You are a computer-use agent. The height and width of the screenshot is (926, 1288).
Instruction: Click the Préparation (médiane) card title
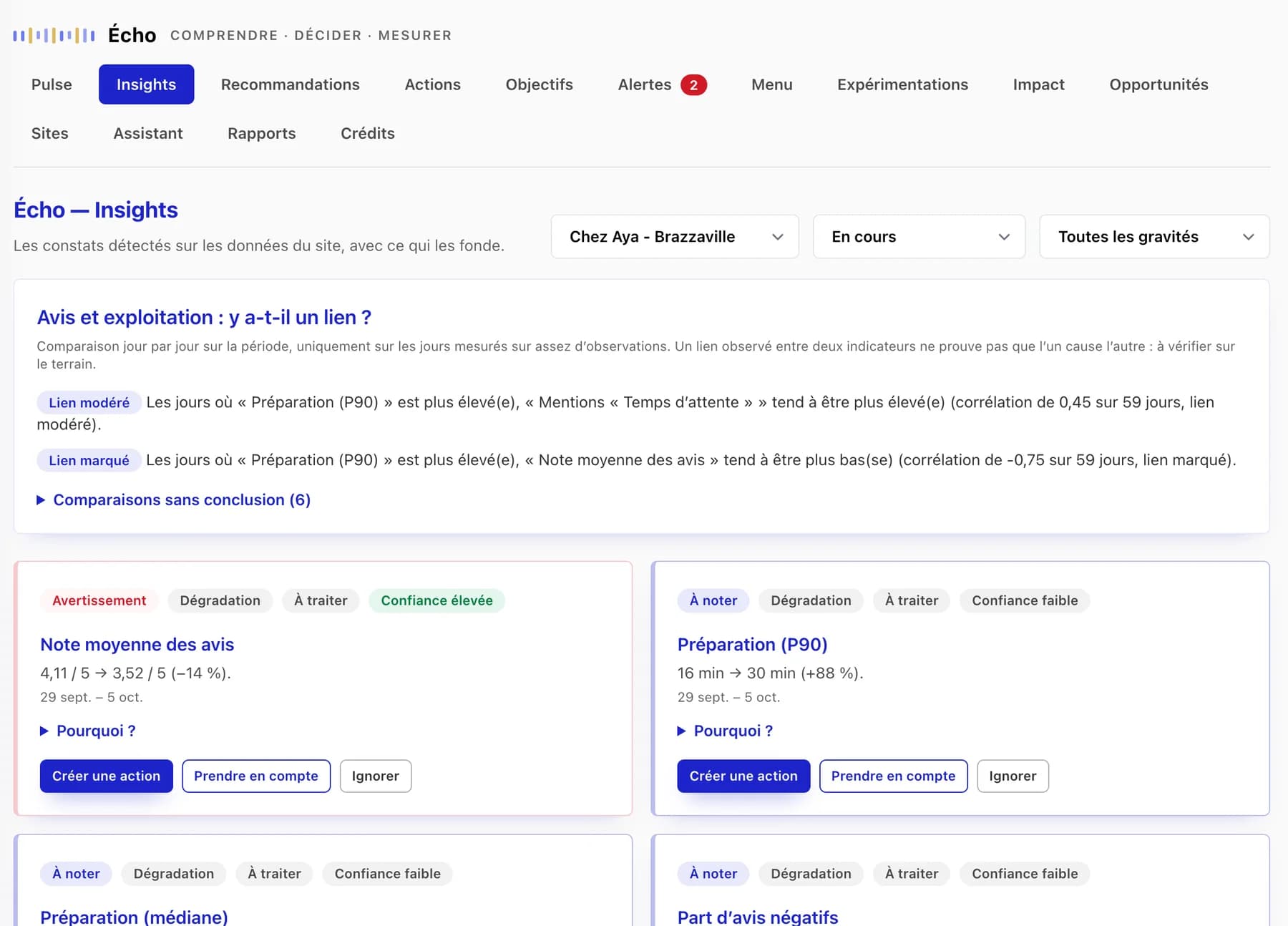pos(134,917)
